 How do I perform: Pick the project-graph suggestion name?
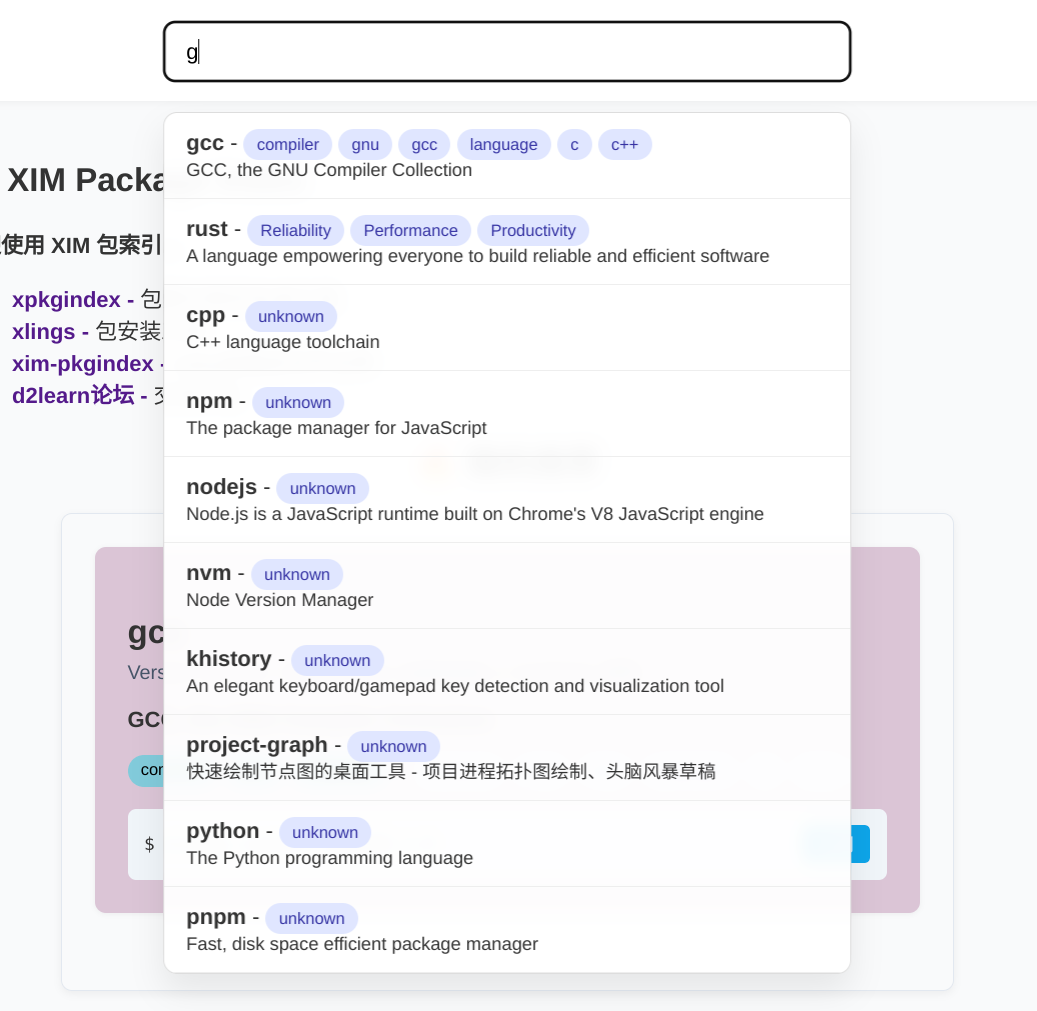[257, 745]
